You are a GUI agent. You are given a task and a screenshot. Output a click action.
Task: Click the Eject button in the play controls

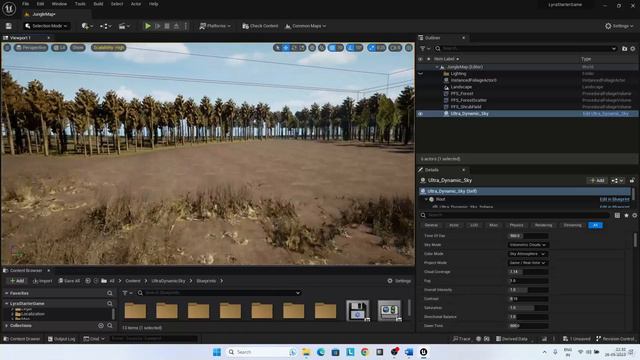point(176,26)
